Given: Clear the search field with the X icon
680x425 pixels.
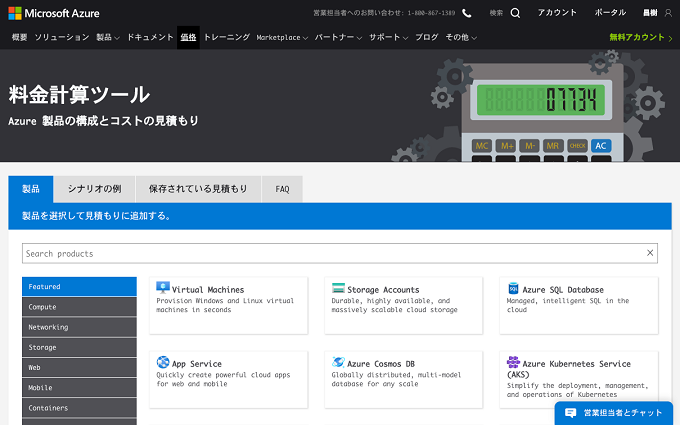Looking at the screenshot, I should point(650,253).
